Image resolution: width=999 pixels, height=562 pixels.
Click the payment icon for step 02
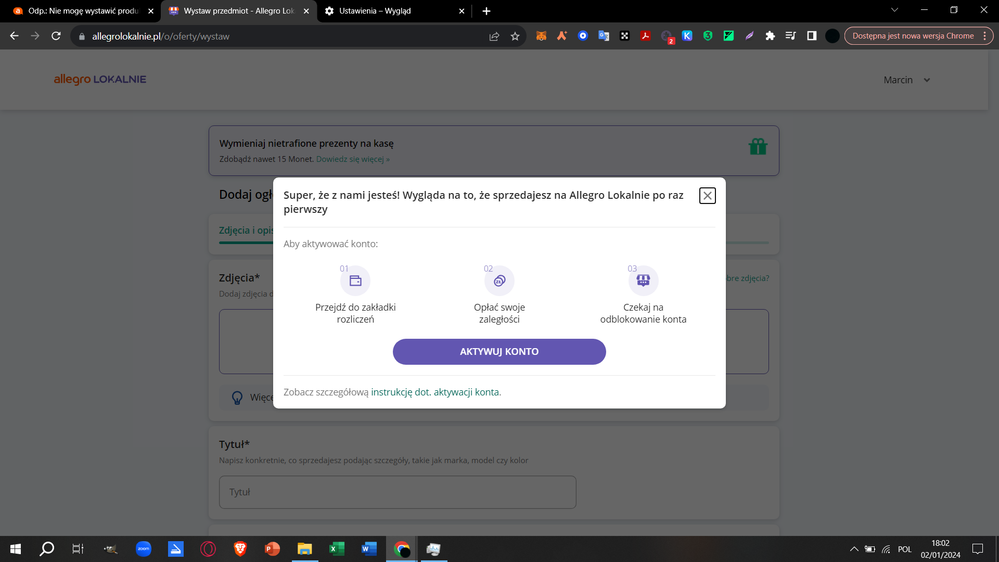(500, 280)
